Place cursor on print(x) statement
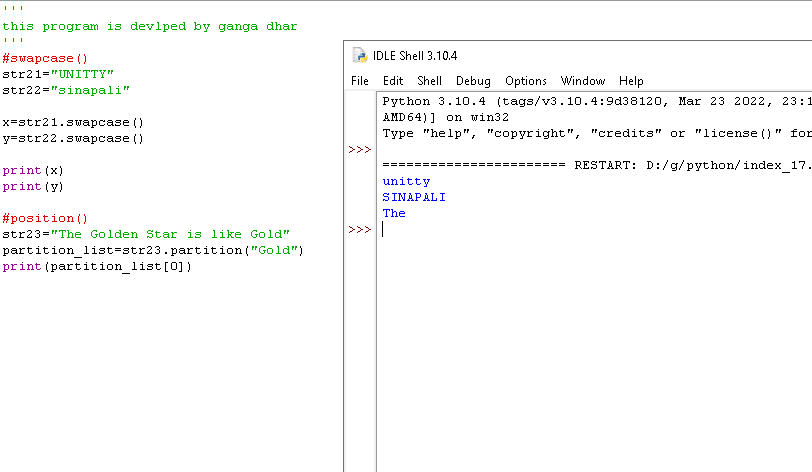Screen dimensions: 812x472 32,170
